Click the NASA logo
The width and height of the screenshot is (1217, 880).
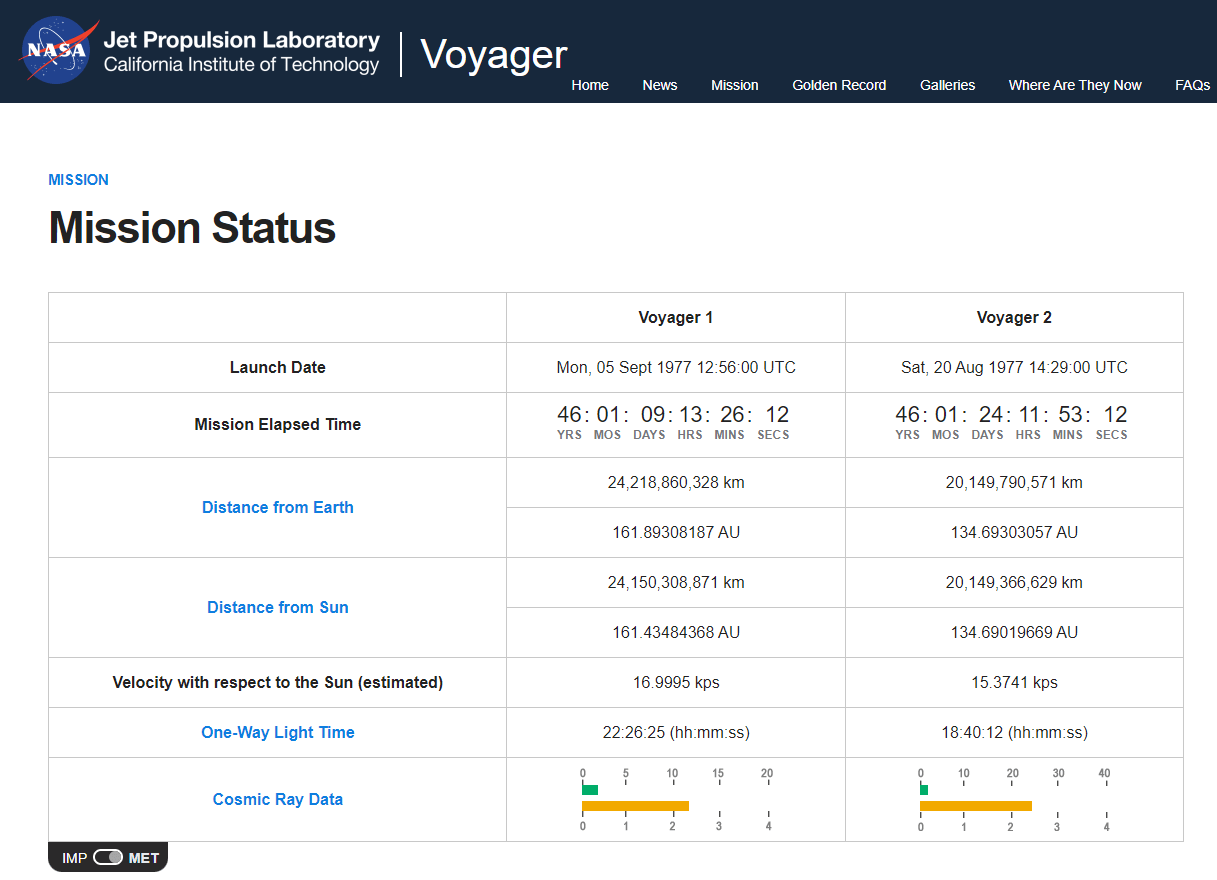click(x=59, y=51)
